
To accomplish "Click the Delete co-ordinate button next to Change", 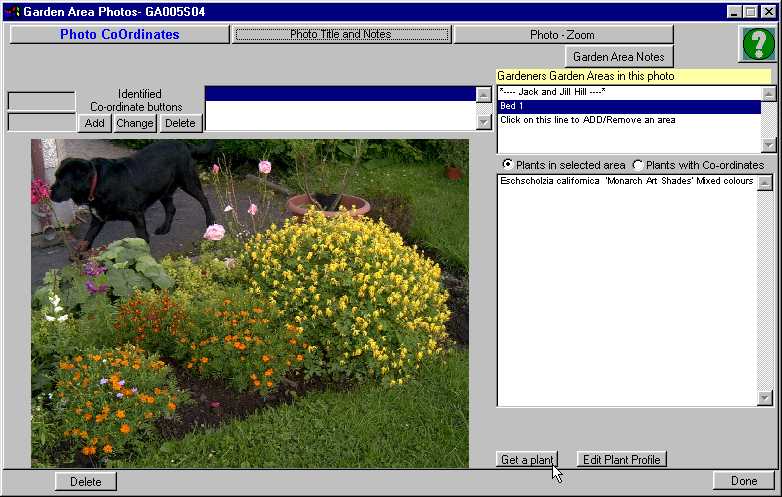I will click(x=181, y=123).
